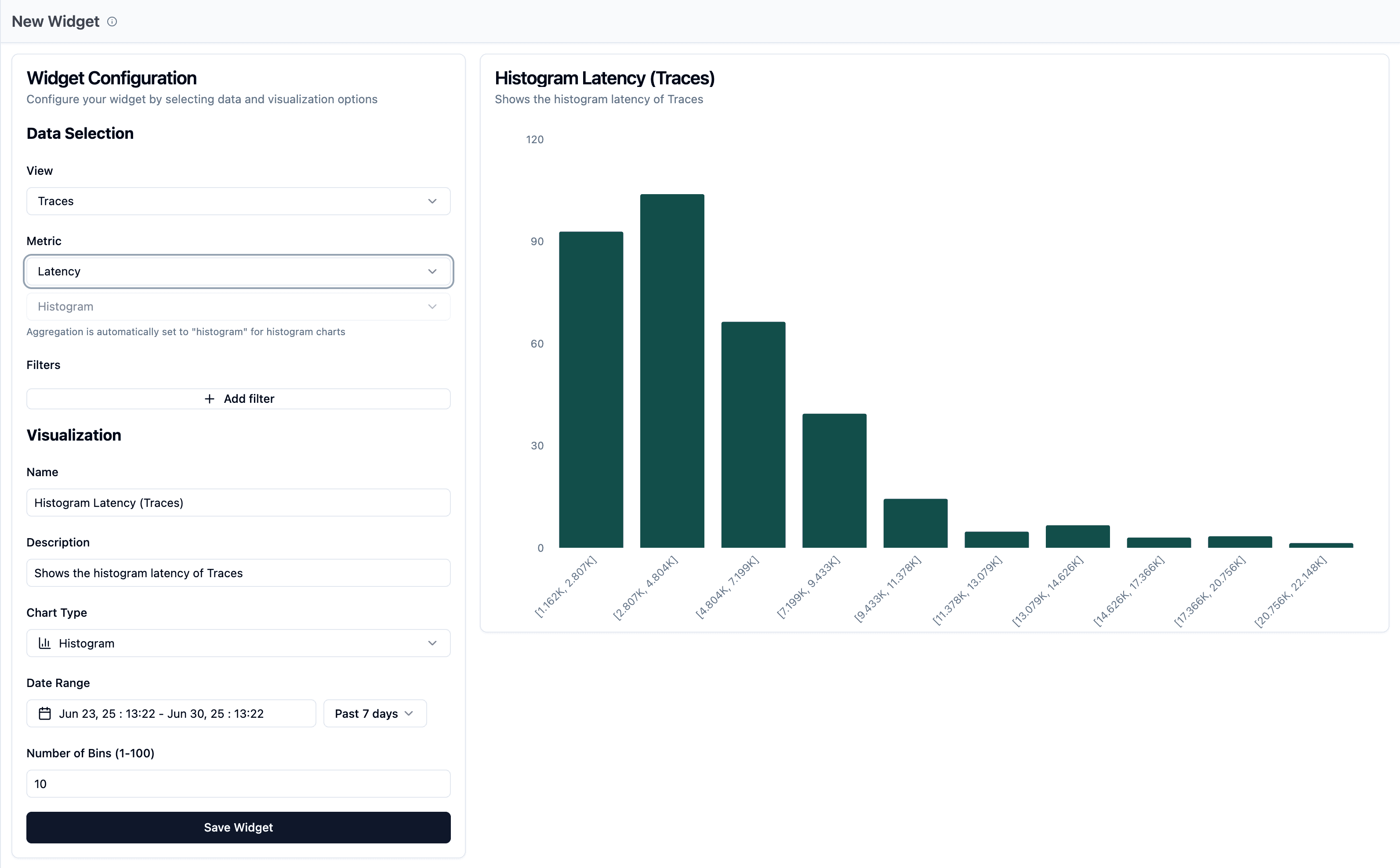The width and height of the screenshot is (1400, 868).
Task: Select the widget Name input field
Action: tap(238, 503)
